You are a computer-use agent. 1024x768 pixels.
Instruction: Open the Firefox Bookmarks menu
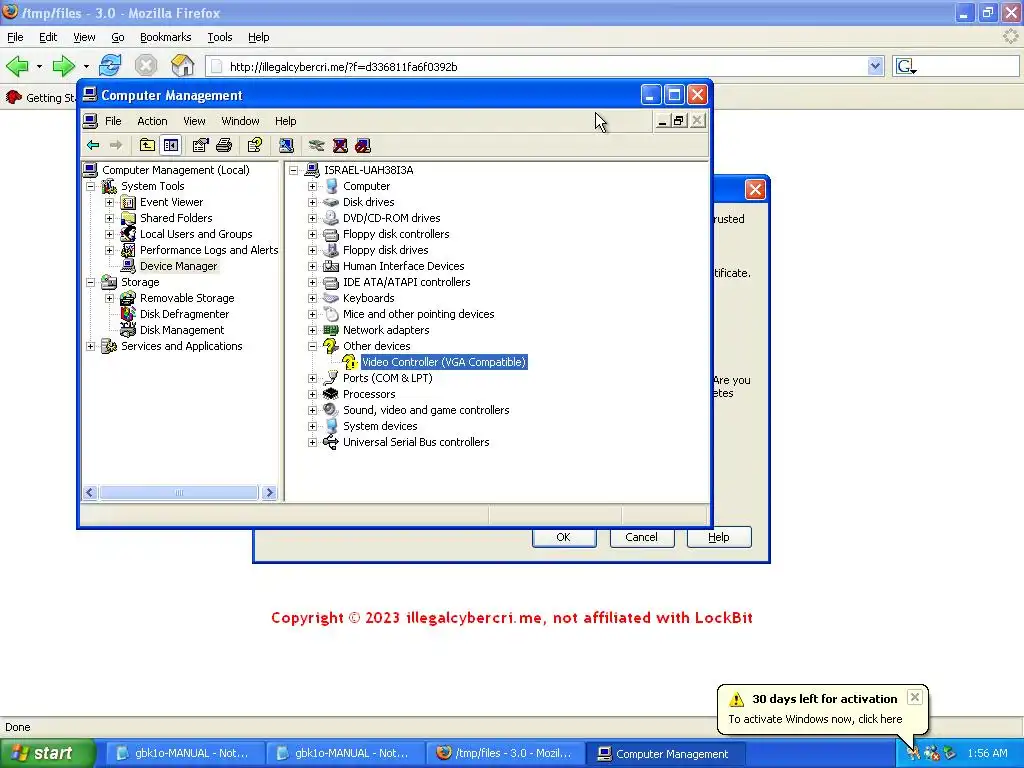pos(165,37)
